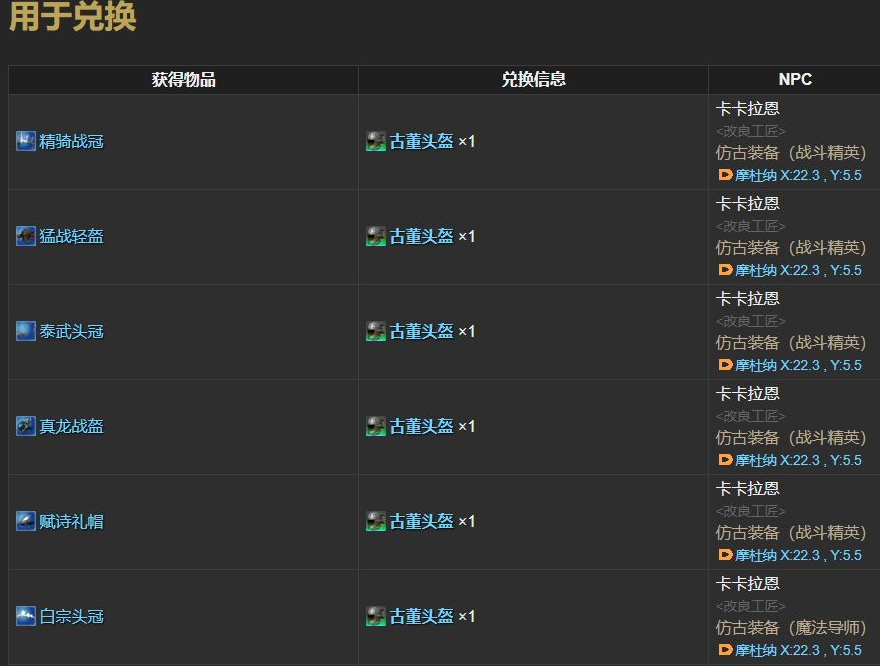Click the ×1 quantity in 猛战轻盔 row
The width and height of the screenshot is (880, 666).
pos(467,236)
